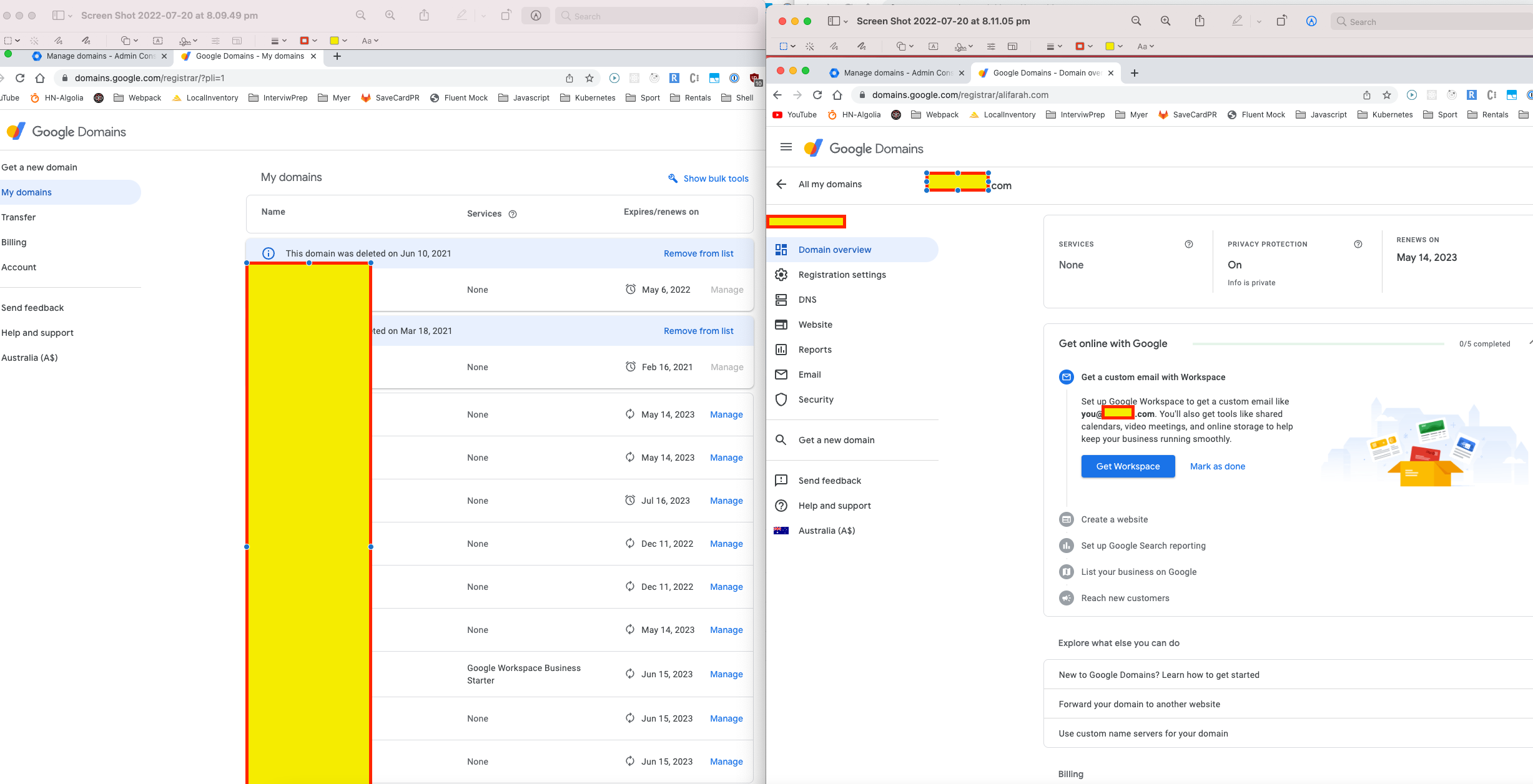Viewport: 1533px width, 784px height.
Task: Click Rotate icon in the 8.11.05 pm window
Action: pos(1281,21)
